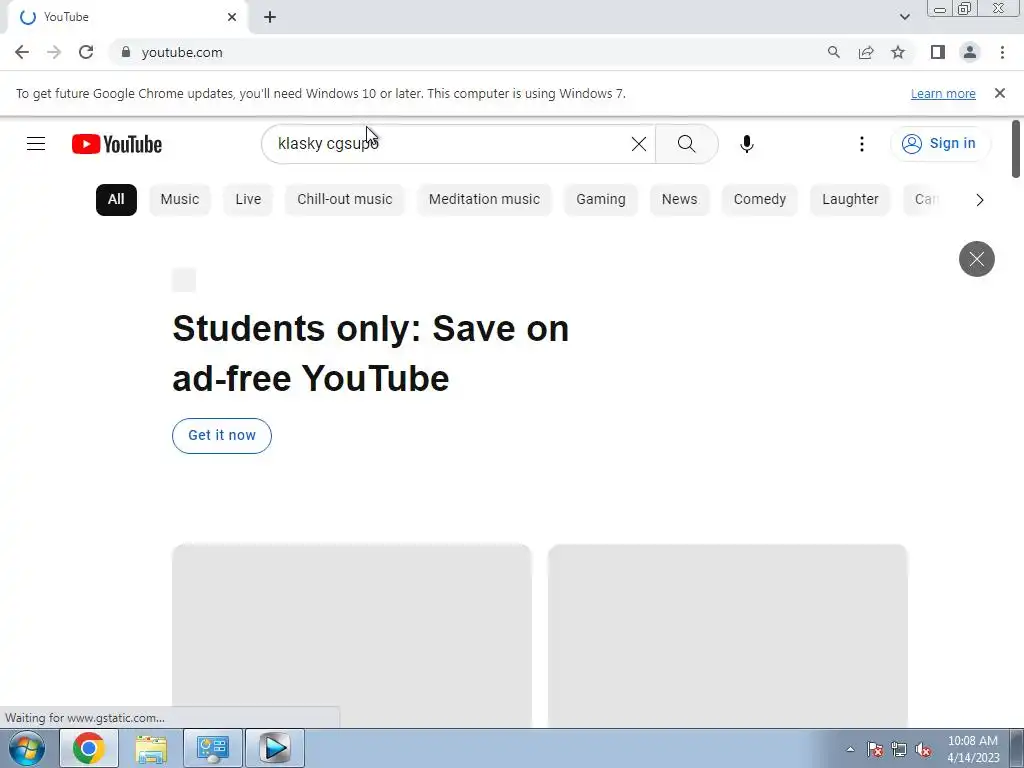Open the Learn more link
The height and width of the screenshot is (768, 1024).
(943, 93)
